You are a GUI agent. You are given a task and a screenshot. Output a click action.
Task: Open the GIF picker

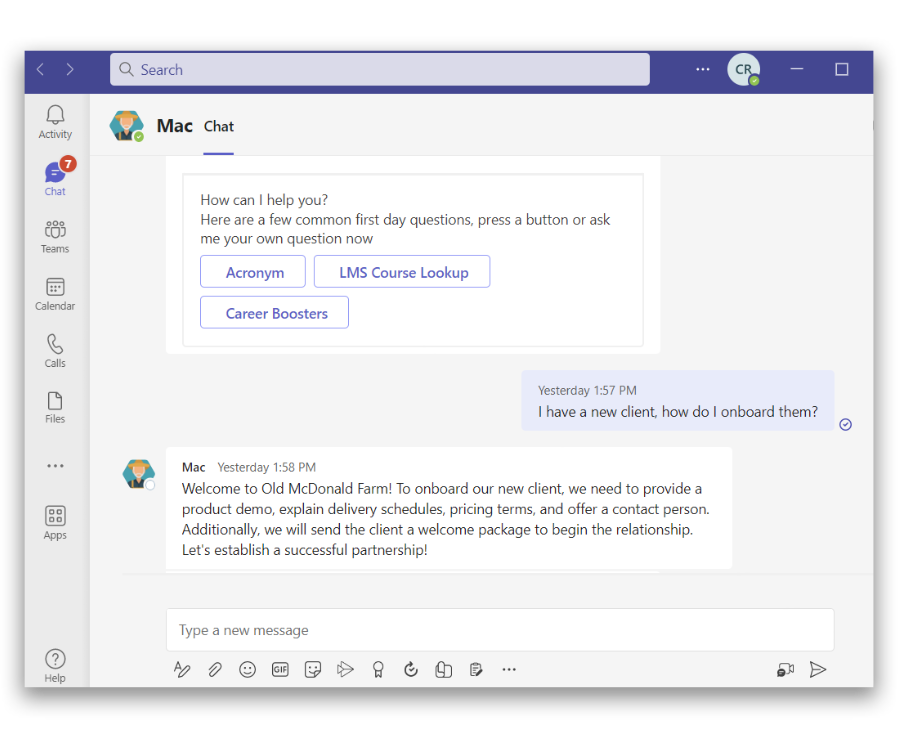click(280, 669)
